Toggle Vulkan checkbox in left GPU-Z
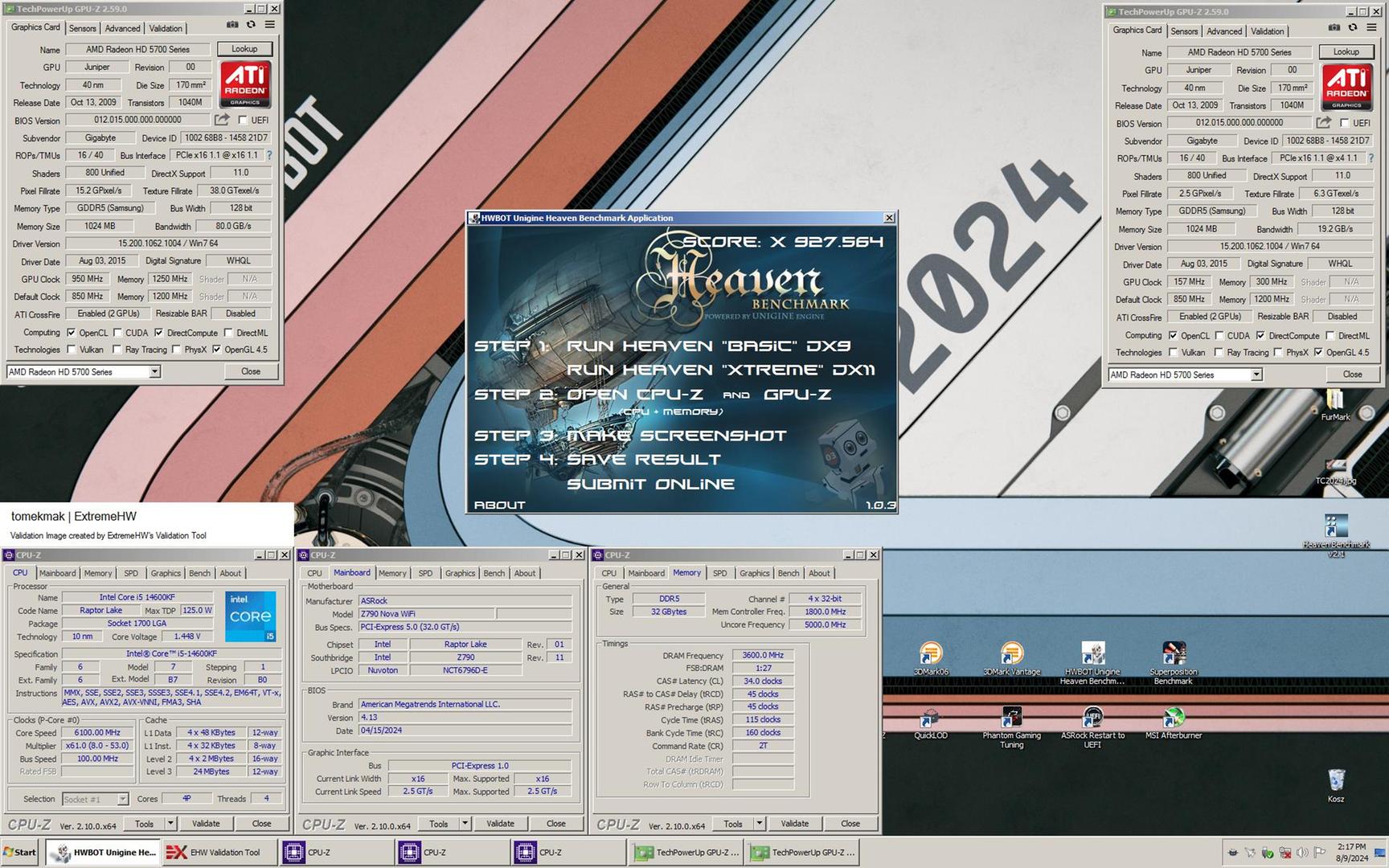The width and height of the screenshot is (1389, 868). pos(72,350)
